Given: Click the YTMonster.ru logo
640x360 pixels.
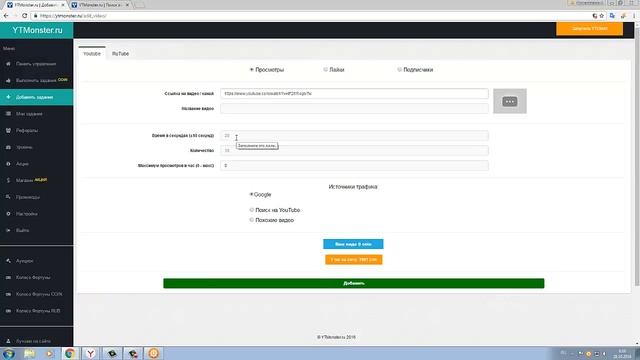Looking at the screenshot, I should pos(37,30).
